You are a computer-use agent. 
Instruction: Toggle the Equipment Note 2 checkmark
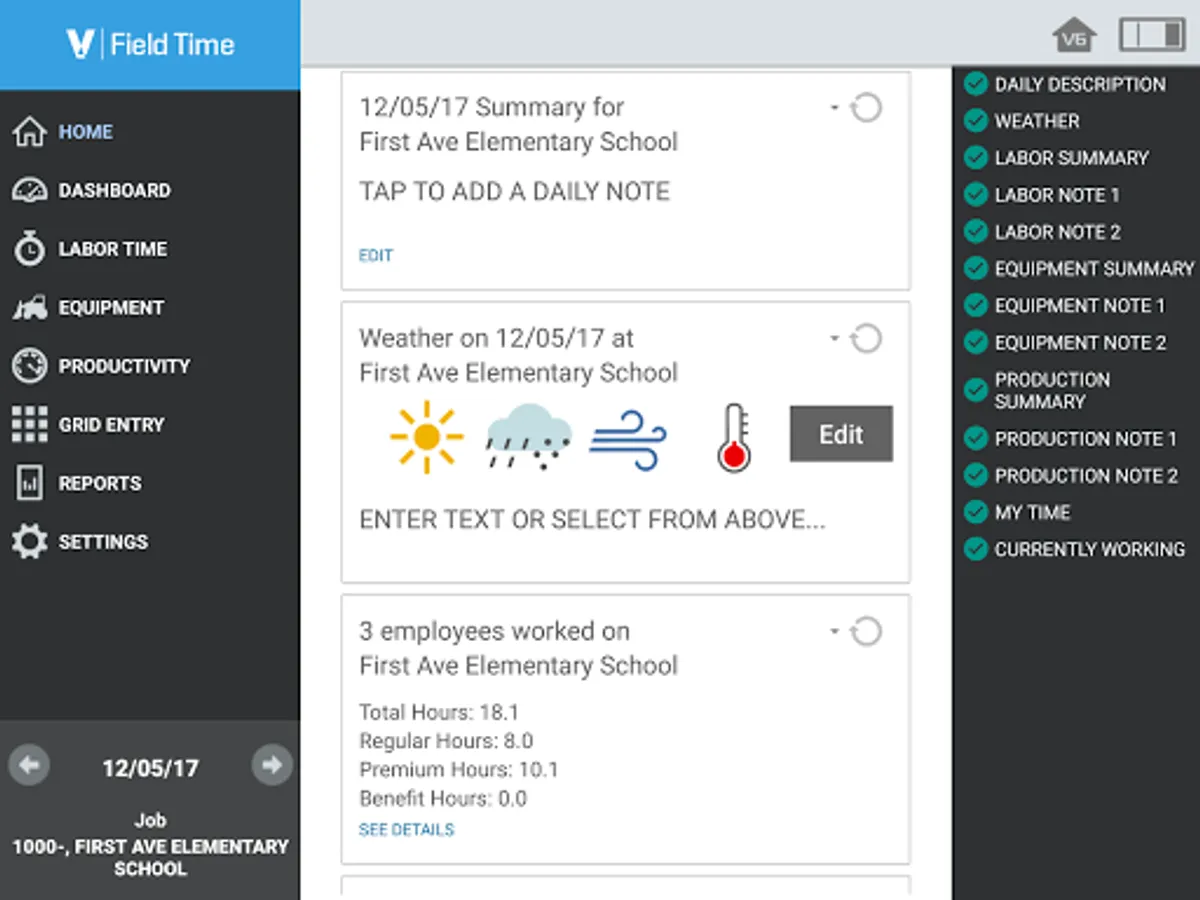976,342
